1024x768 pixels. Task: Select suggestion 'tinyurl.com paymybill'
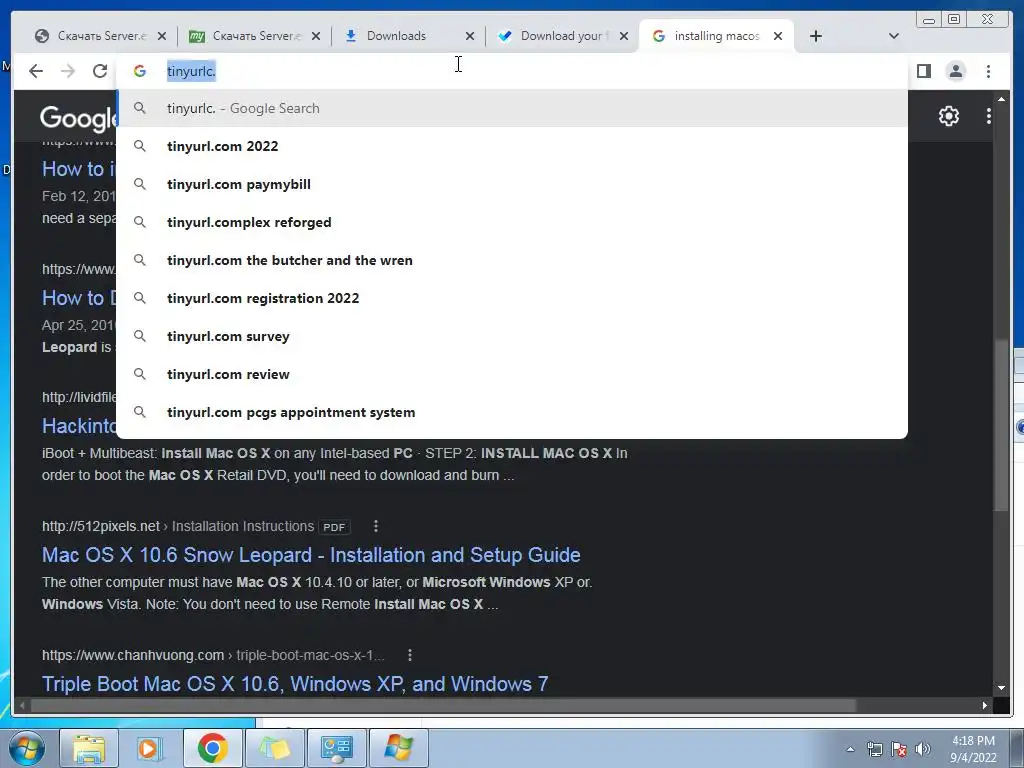tap(512, 184)
